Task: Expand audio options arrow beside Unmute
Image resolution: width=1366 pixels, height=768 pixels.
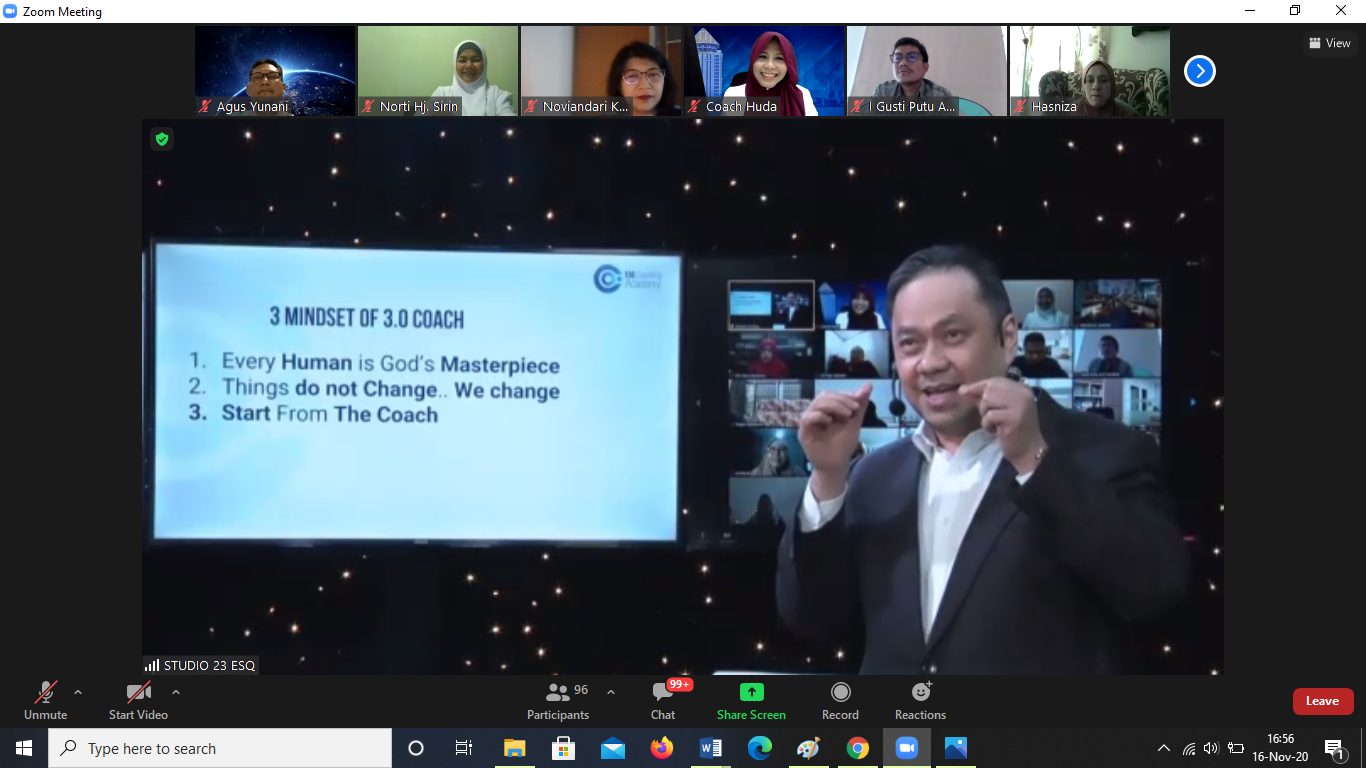Action: click(78, 692)
